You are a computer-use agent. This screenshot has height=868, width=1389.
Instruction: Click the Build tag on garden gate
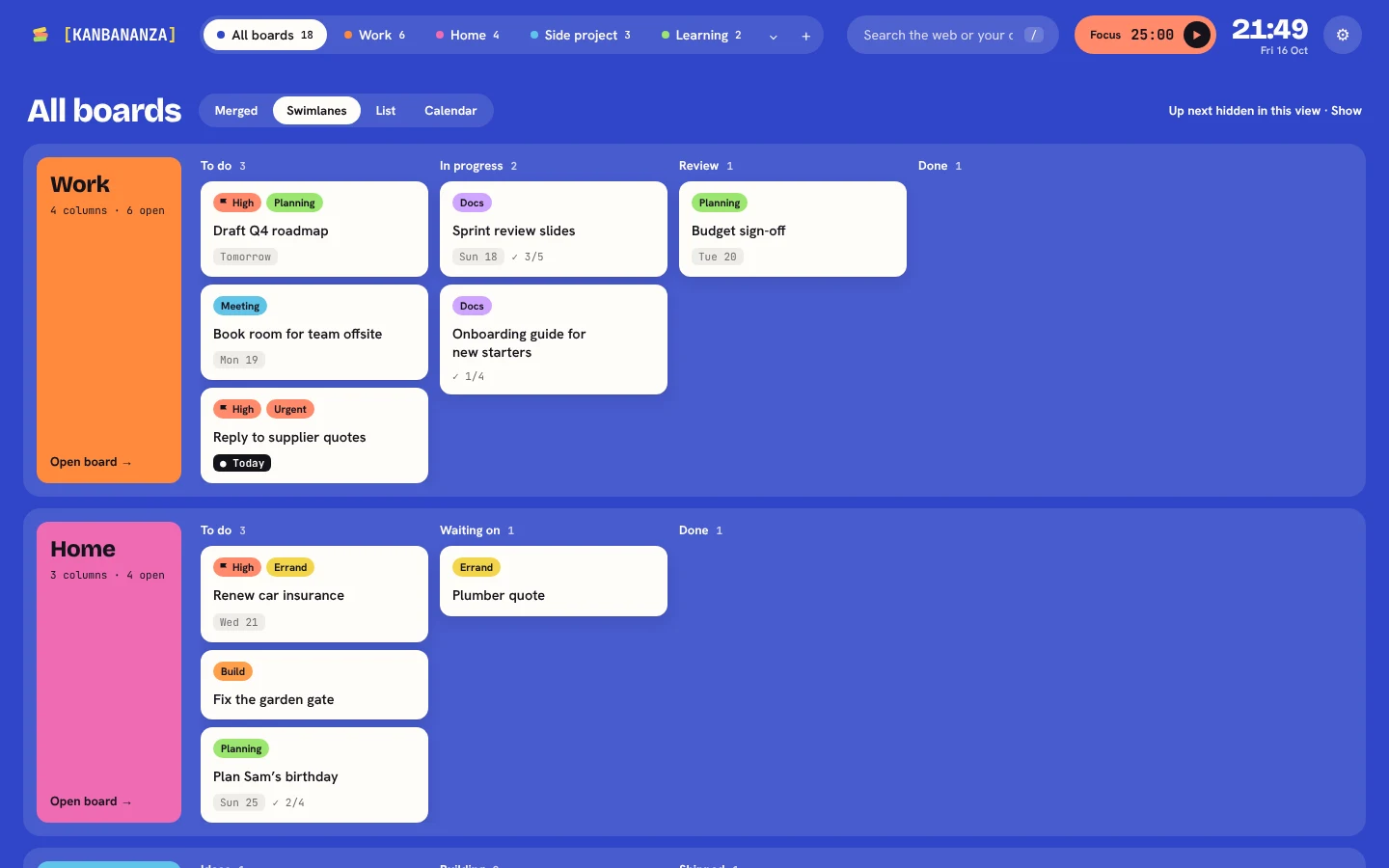pyautogui.click(x=232, y=671)
